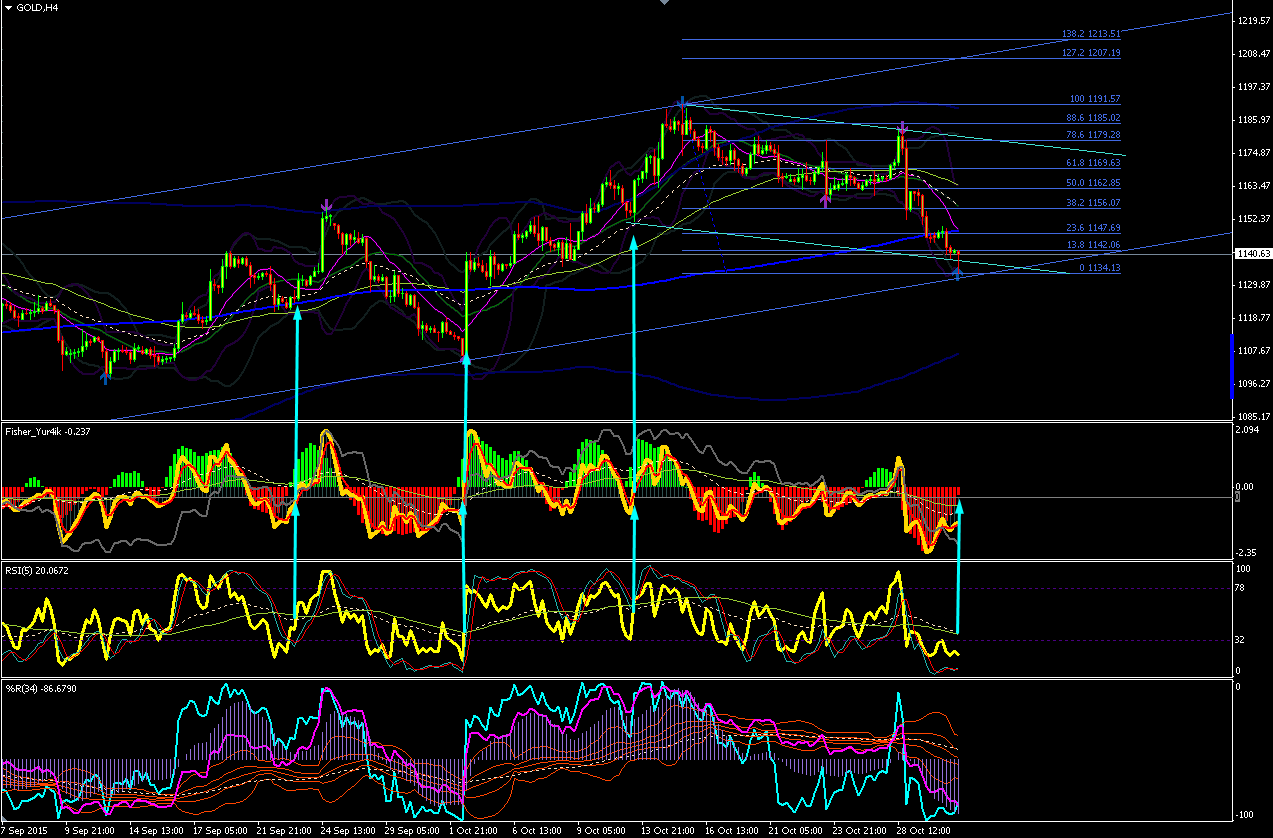This screenshot has width=1273, height=838.
Task: Click the purple up arrow below the 23 Oct candles
Action: [826, 201]
